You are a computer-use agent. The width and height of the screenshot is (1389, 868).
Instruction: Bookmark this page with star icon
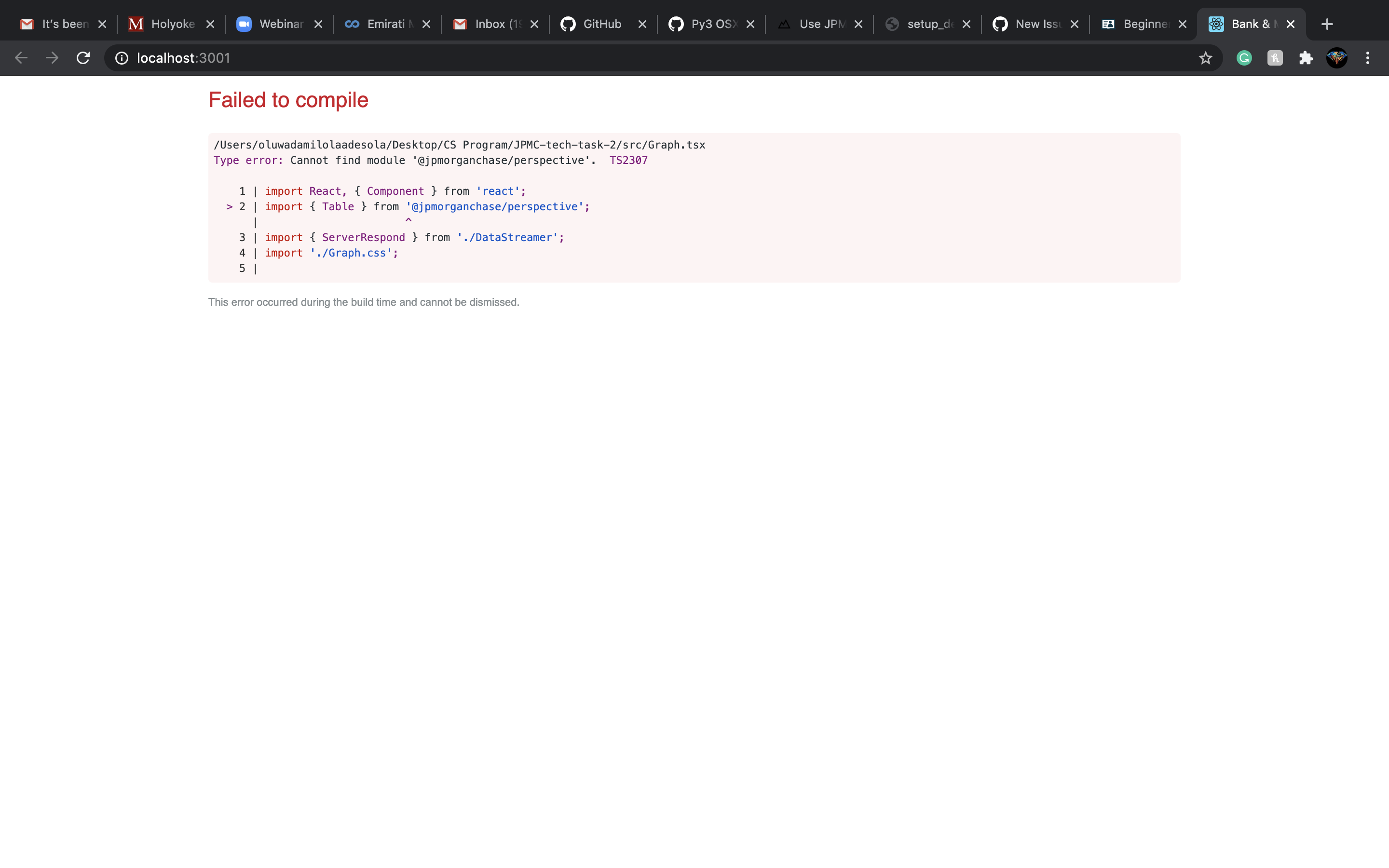pyautogui.click(x=1205, y=58)
